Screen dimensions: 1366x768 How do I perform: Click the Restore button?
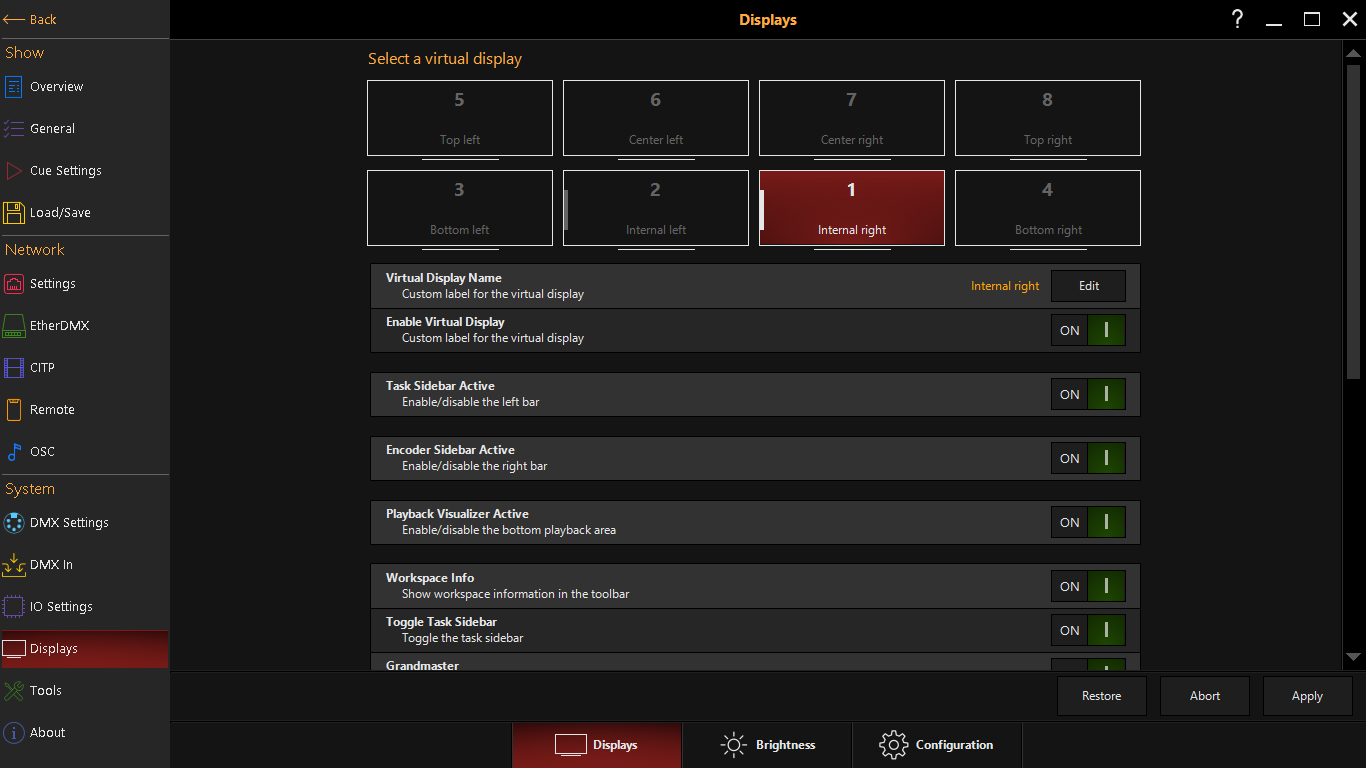pos(1101,696)
